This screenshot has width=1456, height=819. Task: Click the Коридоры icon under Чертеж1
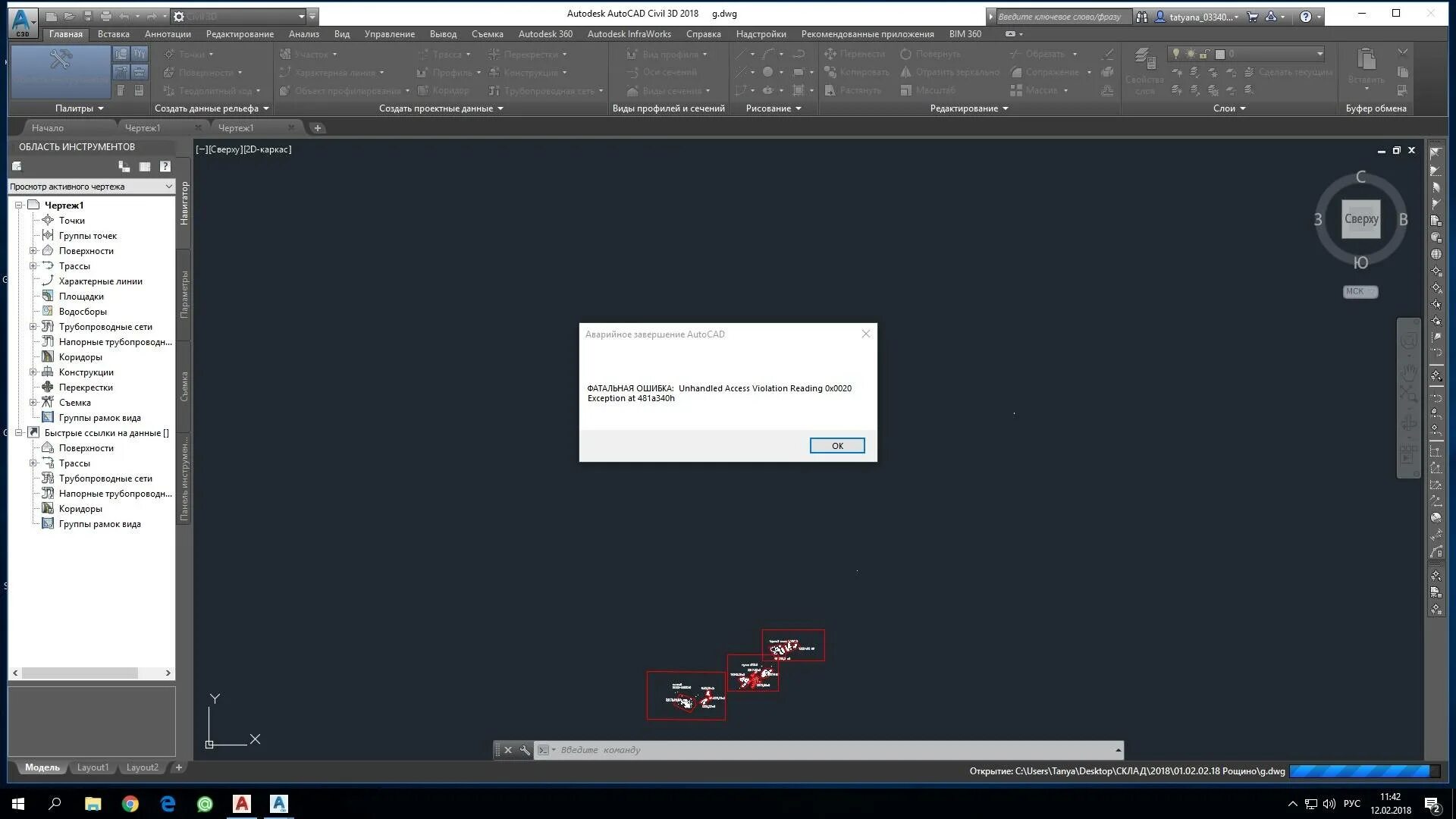[x=47, y=357]
